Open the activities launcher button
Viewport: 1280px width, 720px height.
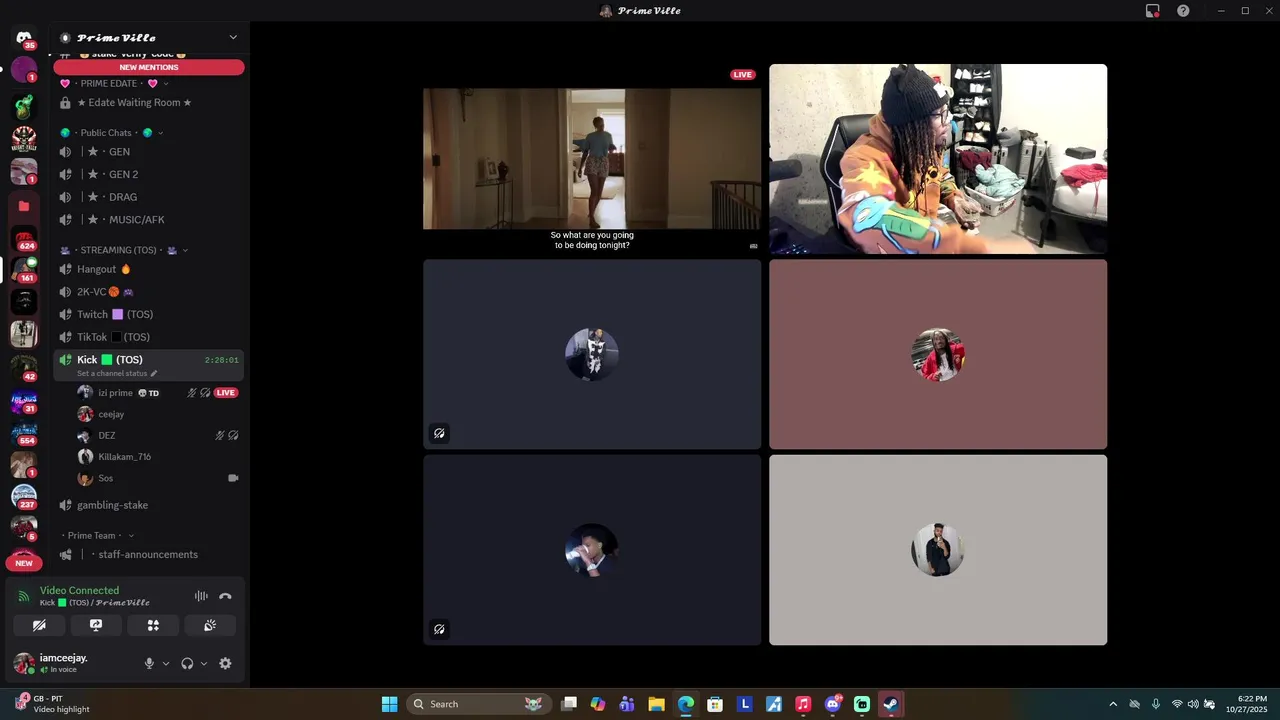pyautogui.click(x=153, y=625)
